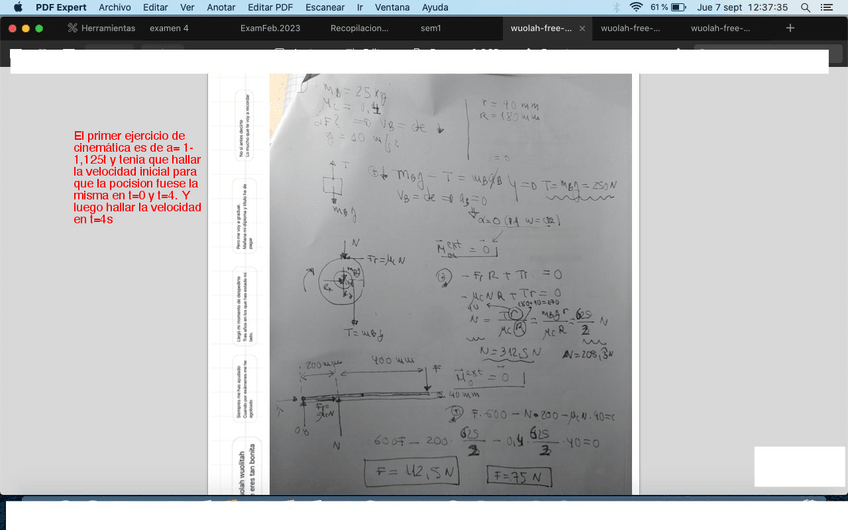Screen dimensions: 848x530
Task: Click the date and time clock
Action: click(x=742, y=7)
